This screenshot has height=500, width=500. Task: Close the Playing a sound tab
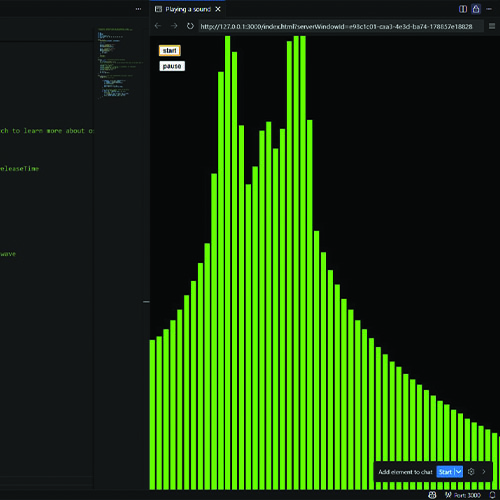pyautogui.click(x=218, y=9)
